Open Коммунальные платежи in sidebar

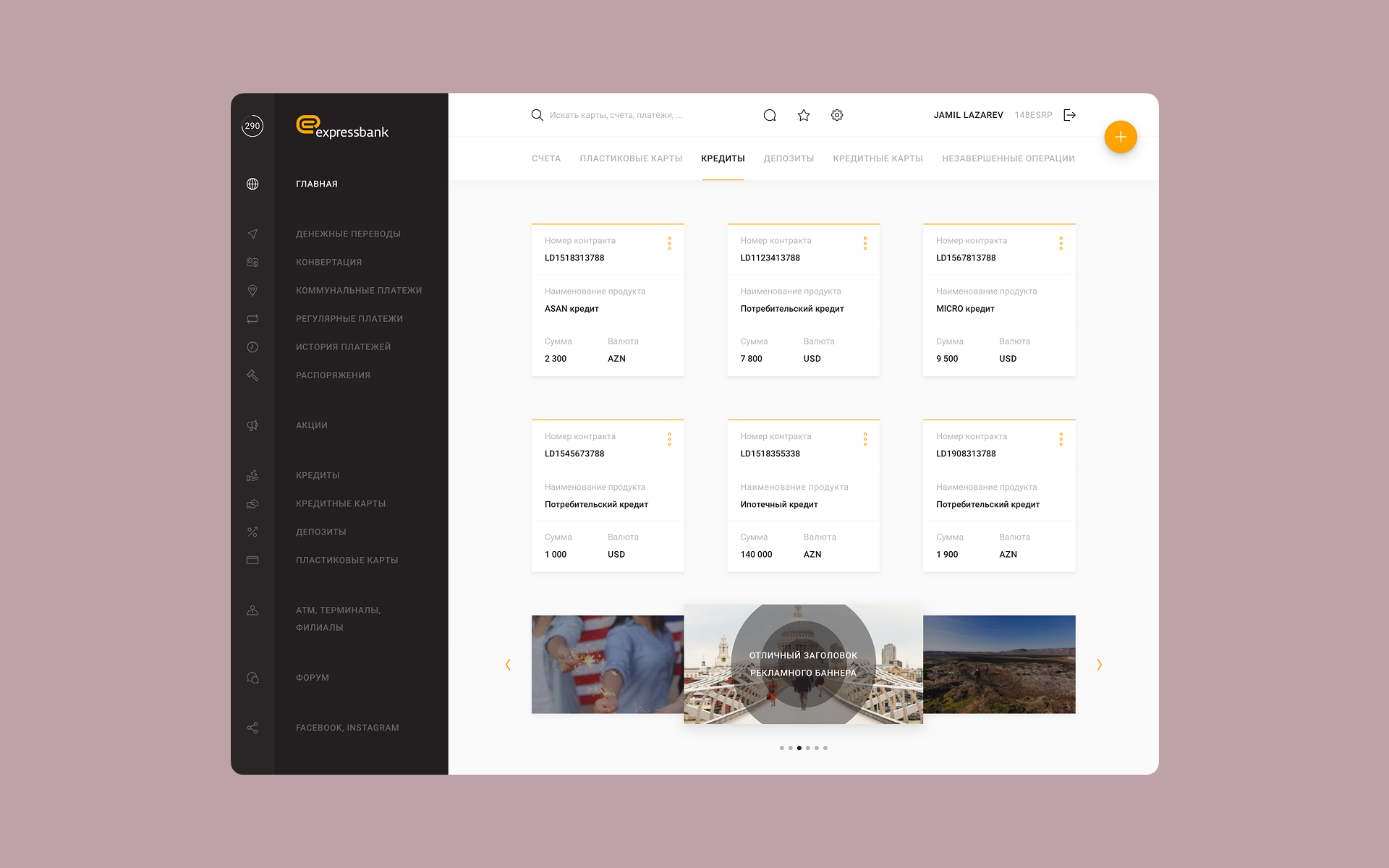click(x=359, y=290)
